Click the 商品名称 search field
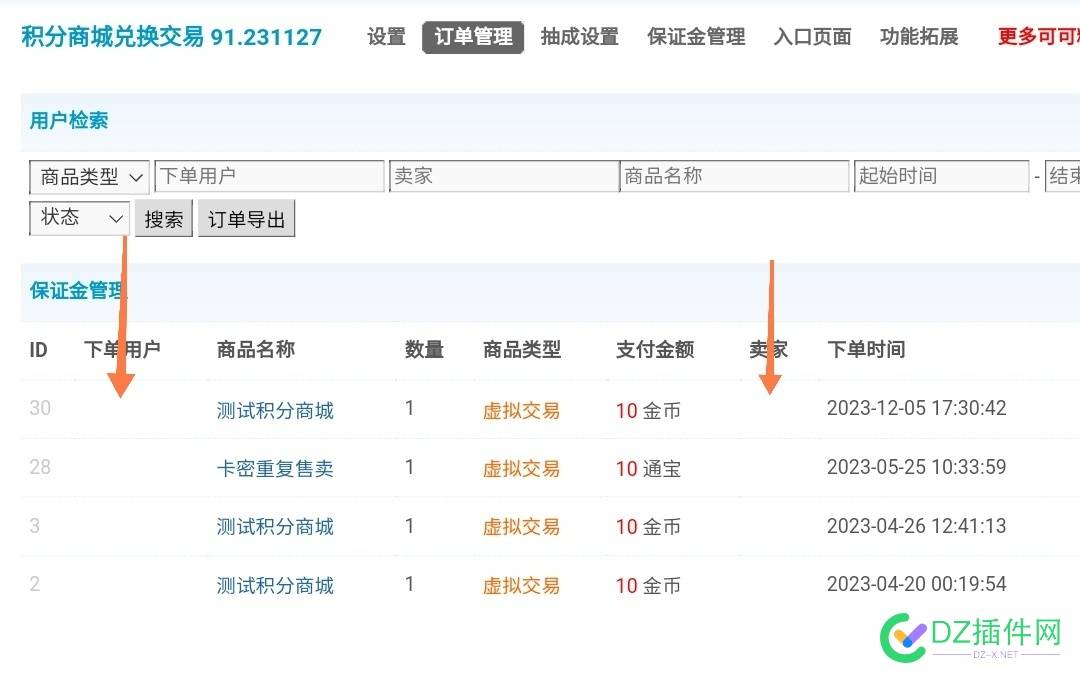The image size is (1080, 678). tap(735, 175)
